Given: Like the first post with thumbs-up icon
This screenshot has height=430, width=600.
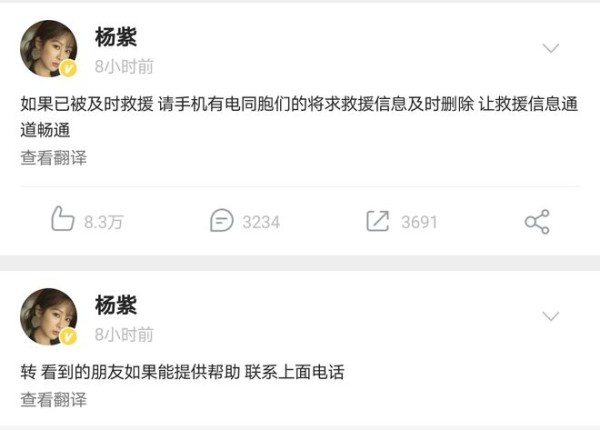Looking at the screenshot, I should [x=62, y=219].
